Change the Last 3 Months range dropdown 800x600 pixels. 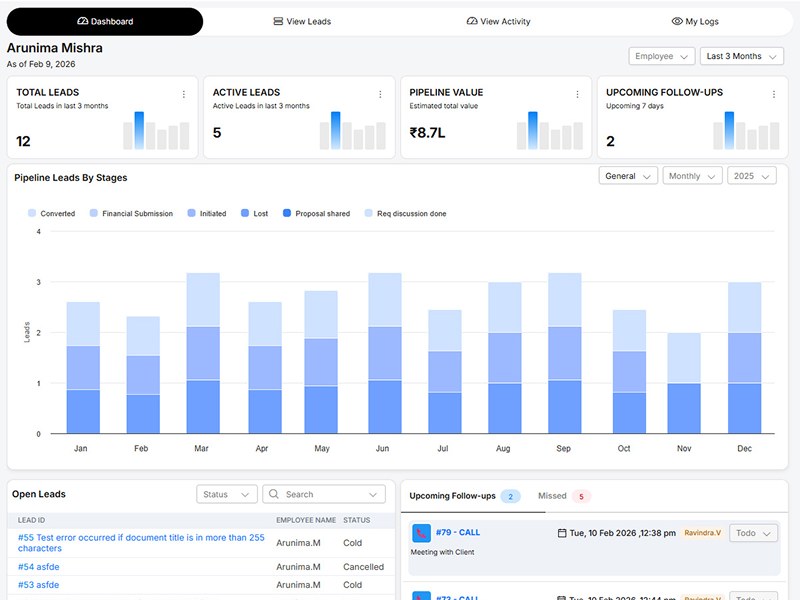(x=742, y=56)
